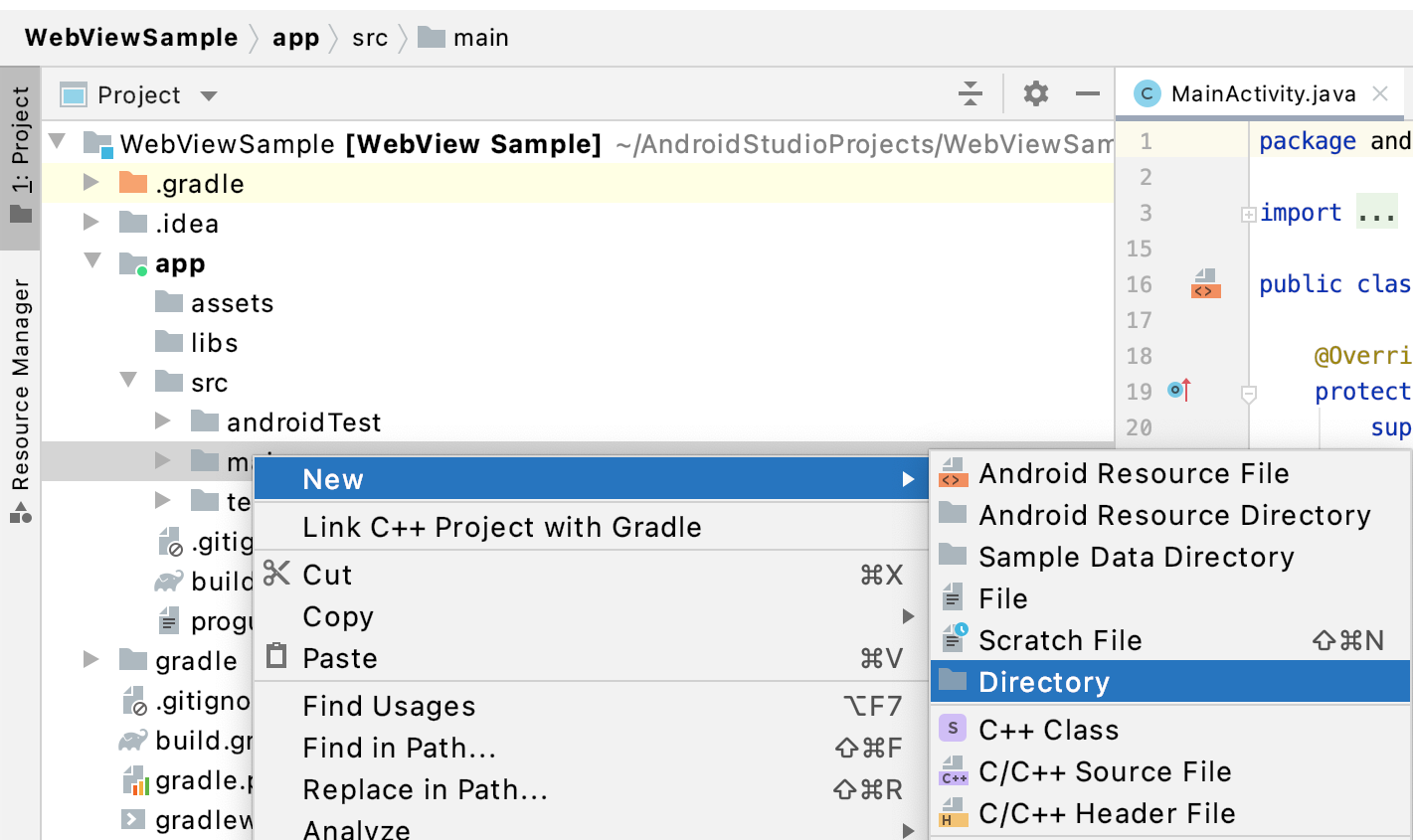Choose Link C++ Project with Gradle

point(502,527)
